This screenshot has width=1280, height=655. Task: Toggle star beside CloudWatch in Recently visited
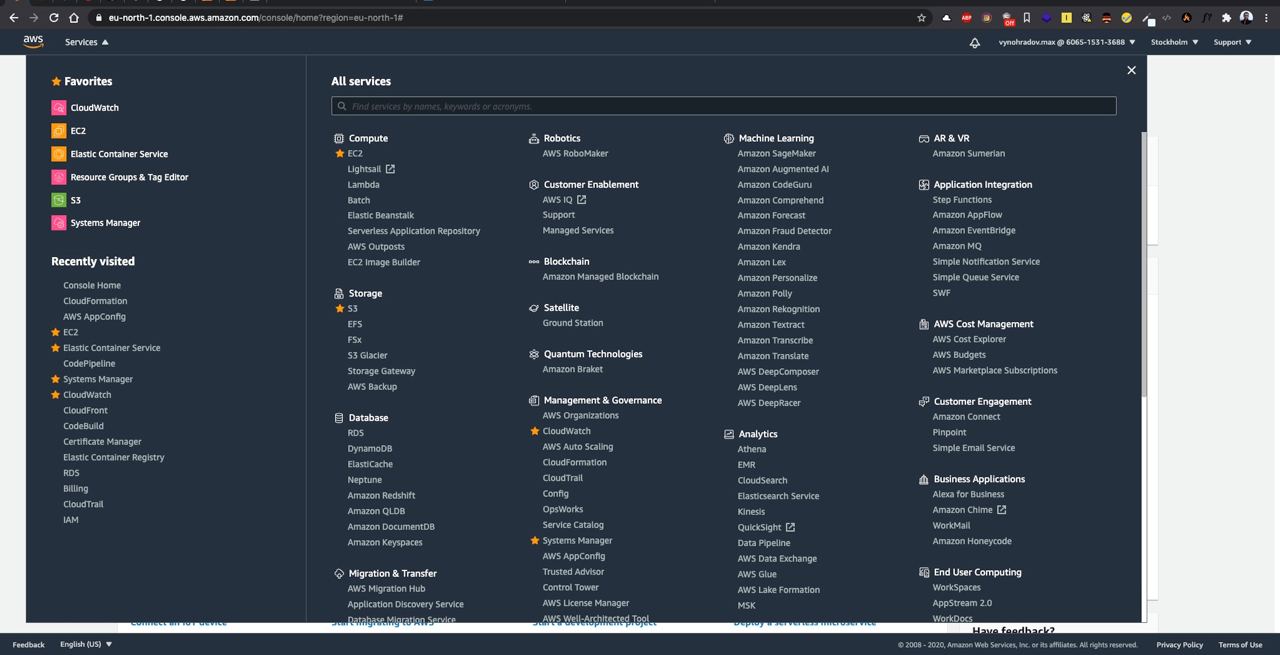55,395
